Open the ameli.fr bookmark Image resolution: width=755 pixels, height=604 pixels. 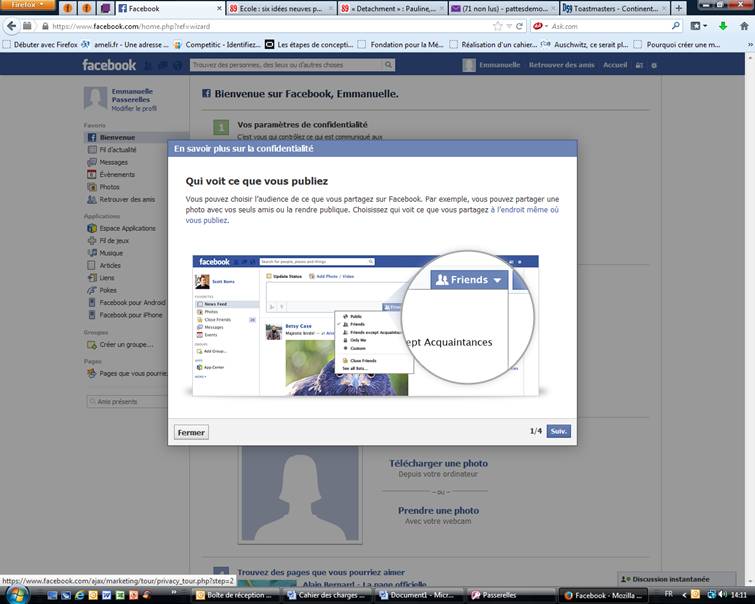[x=125, y=45]
